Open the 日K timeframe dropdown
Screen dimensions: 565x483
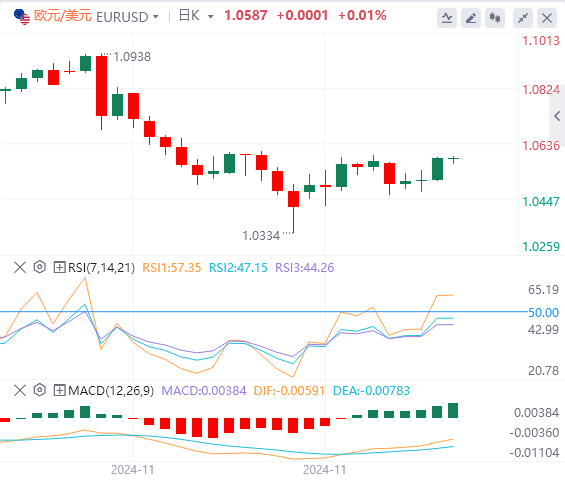pos(196,16)
